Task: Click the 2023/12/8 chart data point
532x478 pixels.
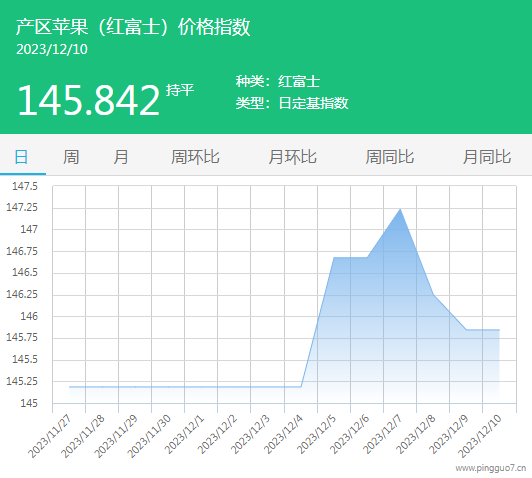Action: tap(433, 294)
